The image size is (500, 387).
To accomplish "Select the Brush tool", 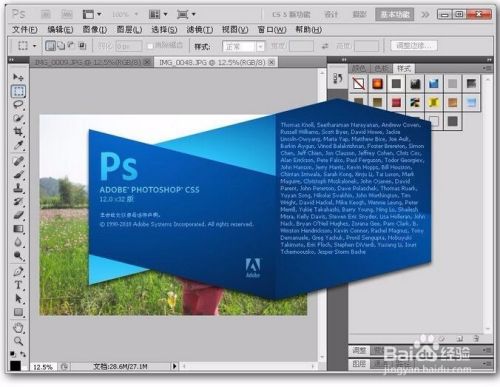I will pyautogui.click(x=18, y=175).
